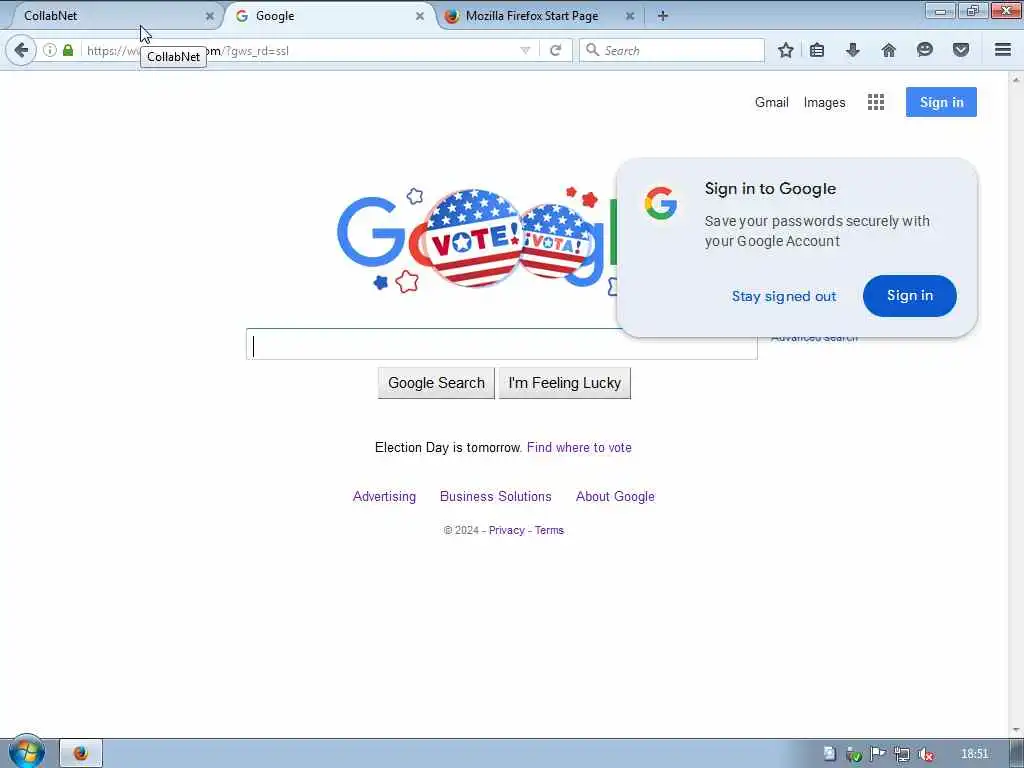Bookmark this page with the star icon

coord(786,50)
